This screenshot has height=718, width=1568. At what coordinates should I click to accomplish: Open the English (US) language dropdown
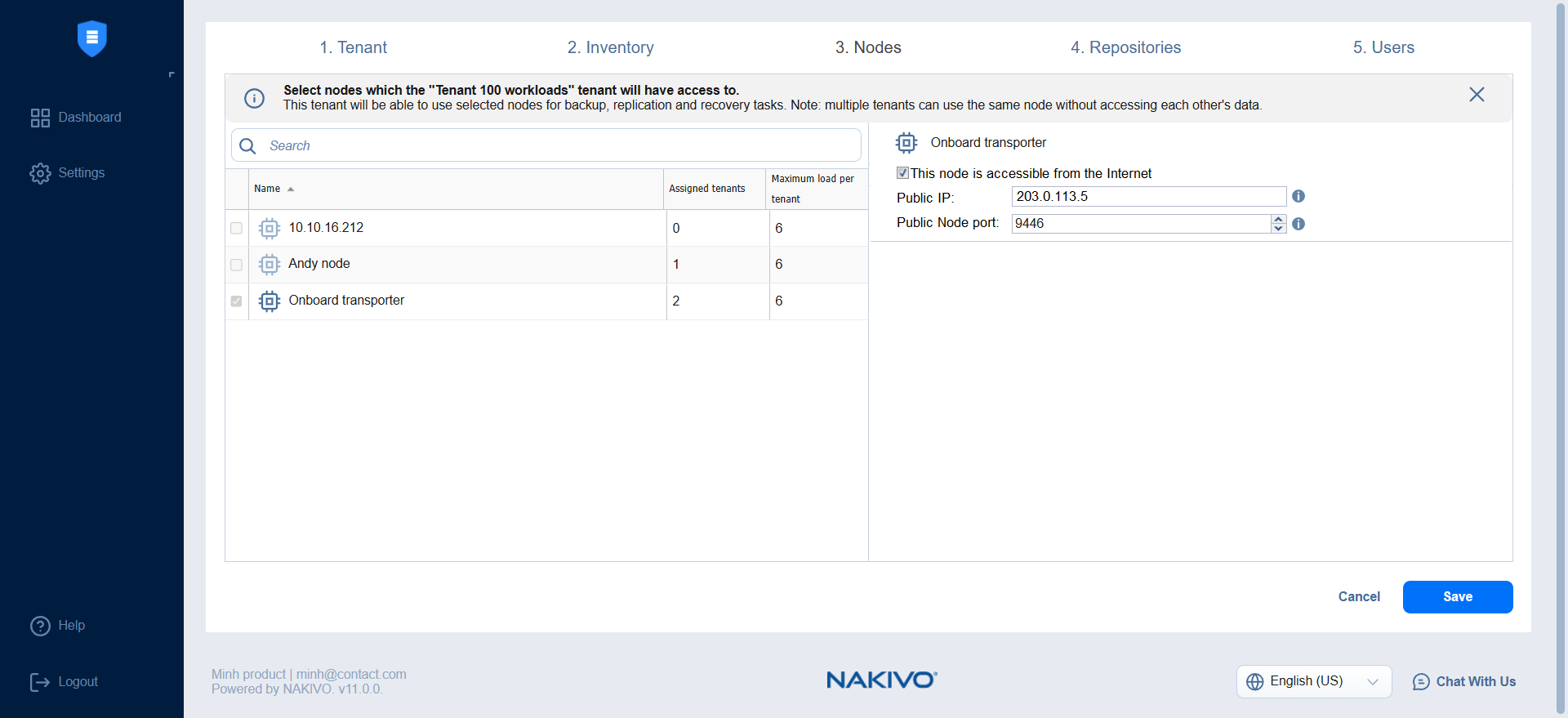pyautogui.click(x=1313, y=681)
